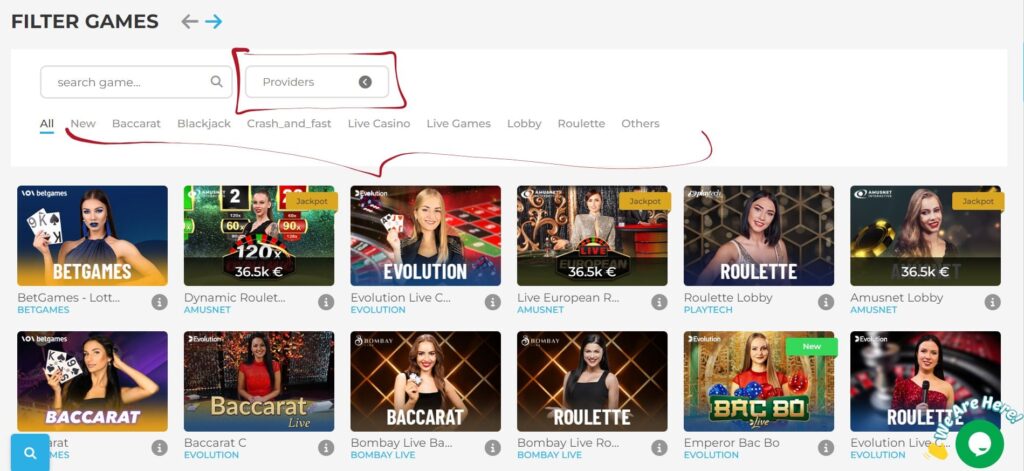
Task: Show info for BetGames Baccarat in second row
Action: 159,447
